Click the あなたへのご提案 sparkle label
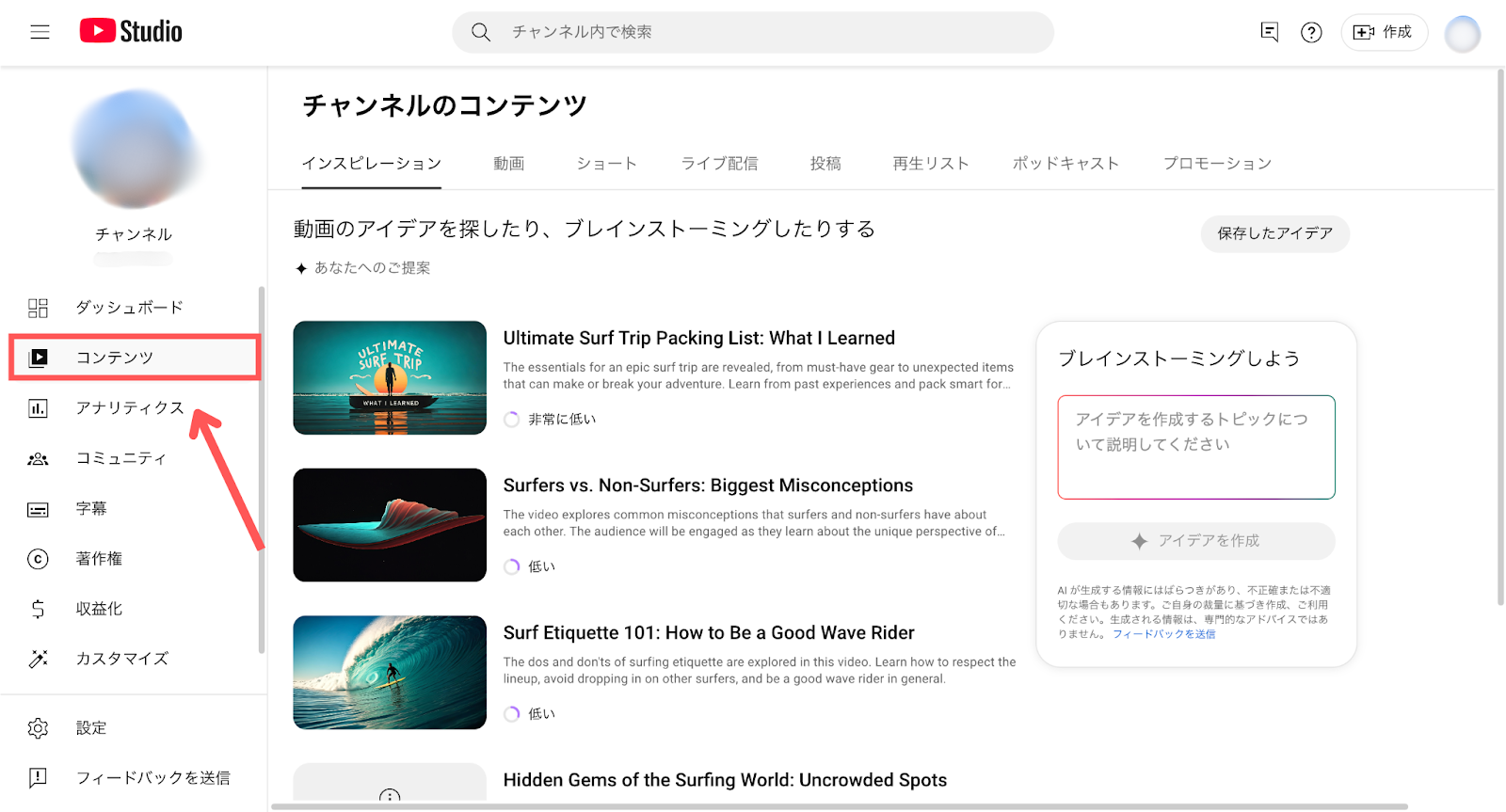This screenshot has height=812, width=1506. 362,268
